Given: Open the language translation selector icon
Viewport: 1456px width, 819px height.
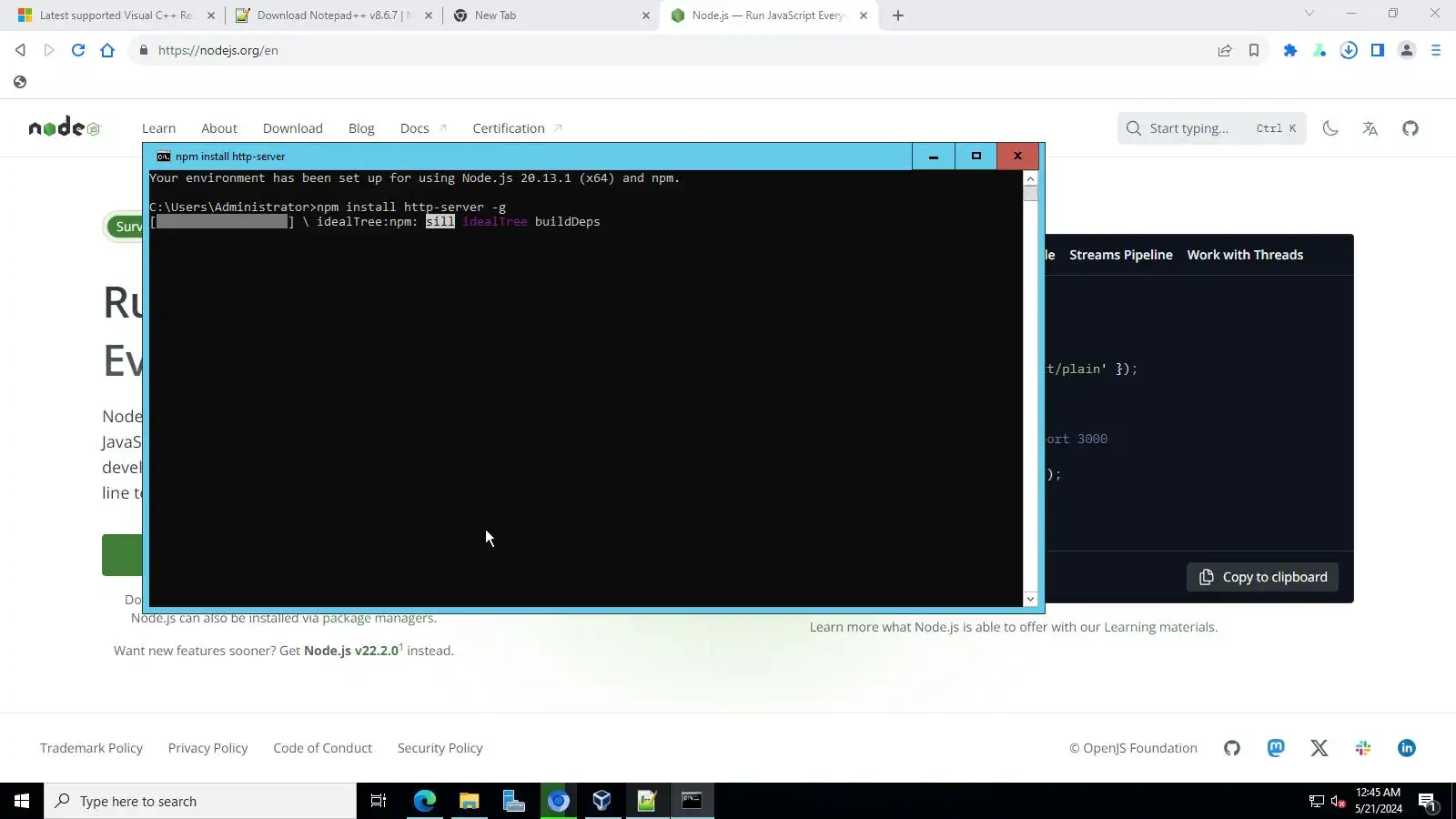Looking at the screenshot, I should tap(1370, 128).
